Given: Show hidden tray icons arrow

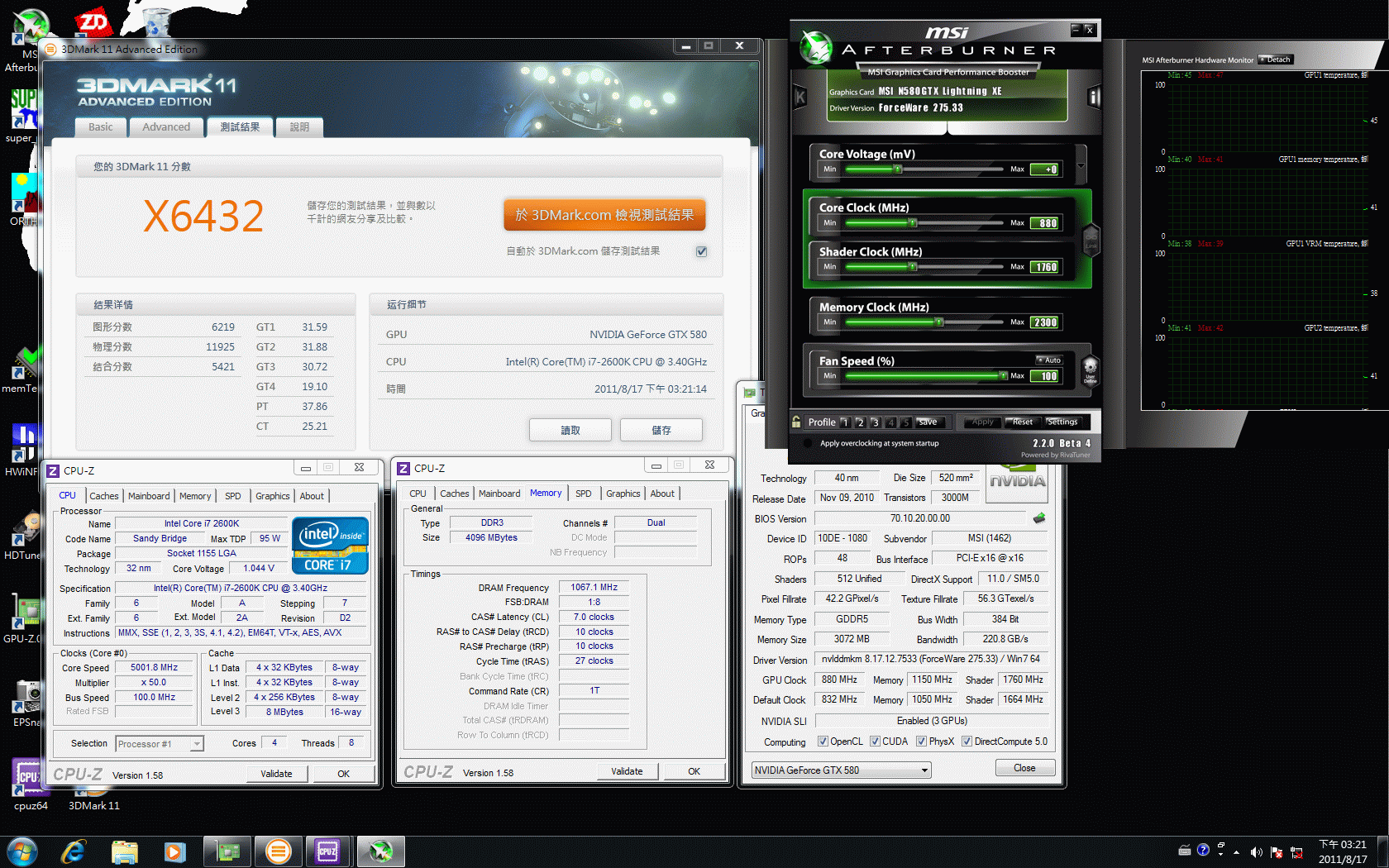Looking at the screenshot, I should (x=1236, y=852).
